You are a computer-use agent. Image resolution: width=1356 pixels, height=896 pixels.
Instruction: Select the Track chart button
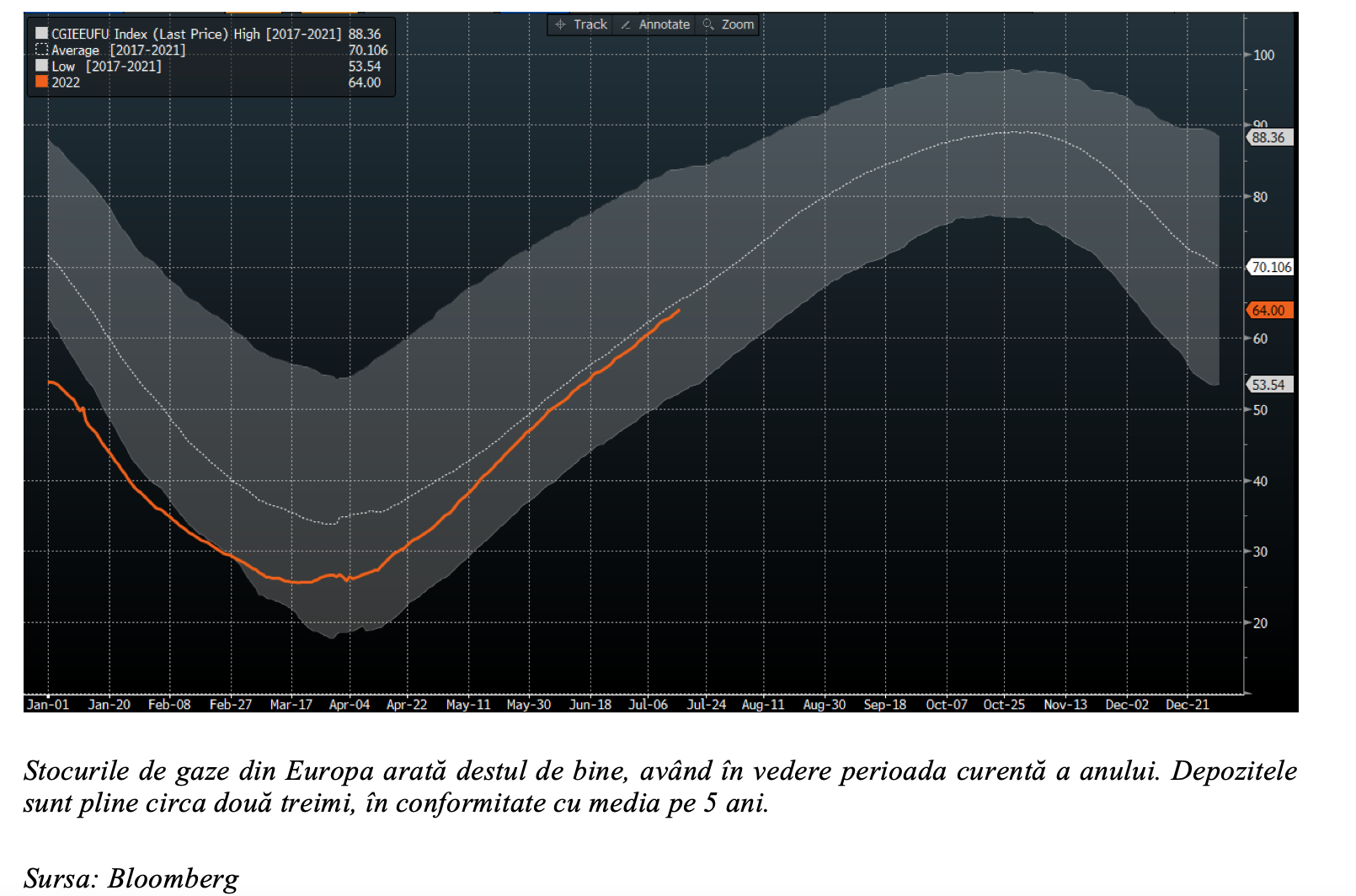coord(581,24)
